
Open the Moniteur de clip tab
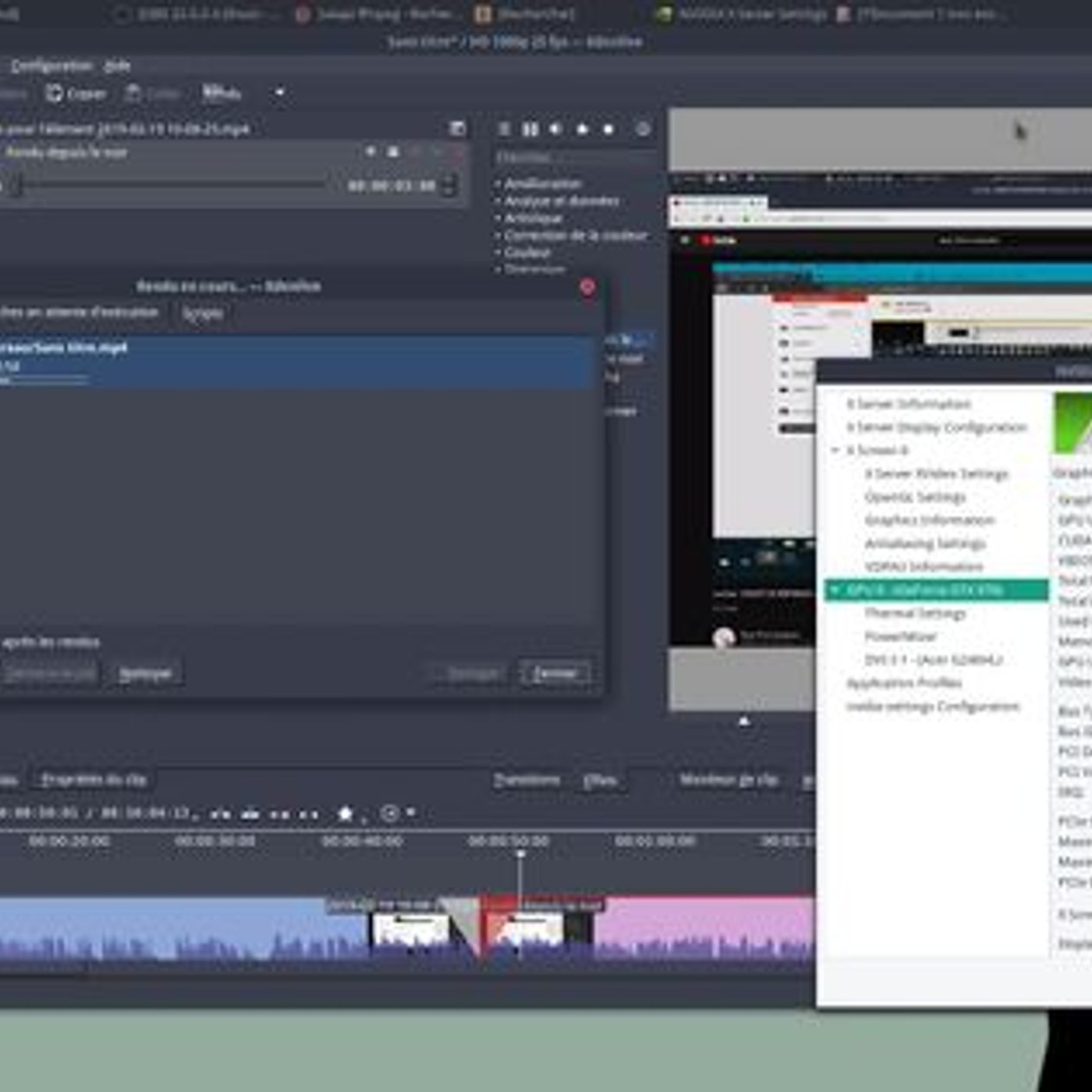pos(729,780)
